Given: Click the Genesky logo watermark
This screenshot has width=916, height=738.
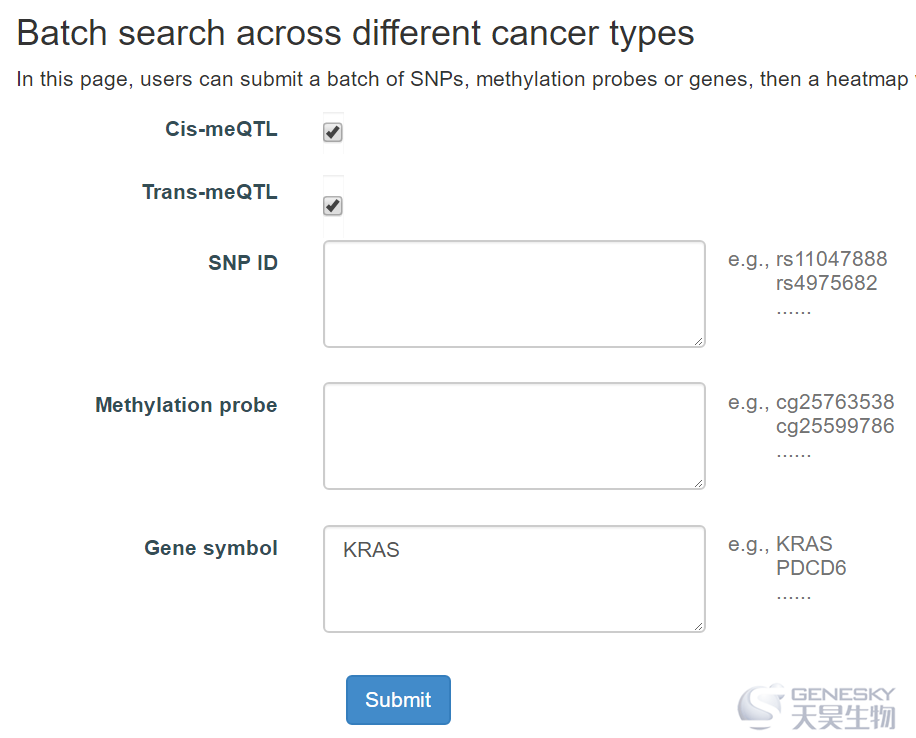Looking at the screenshot, I should pos(816,707).
